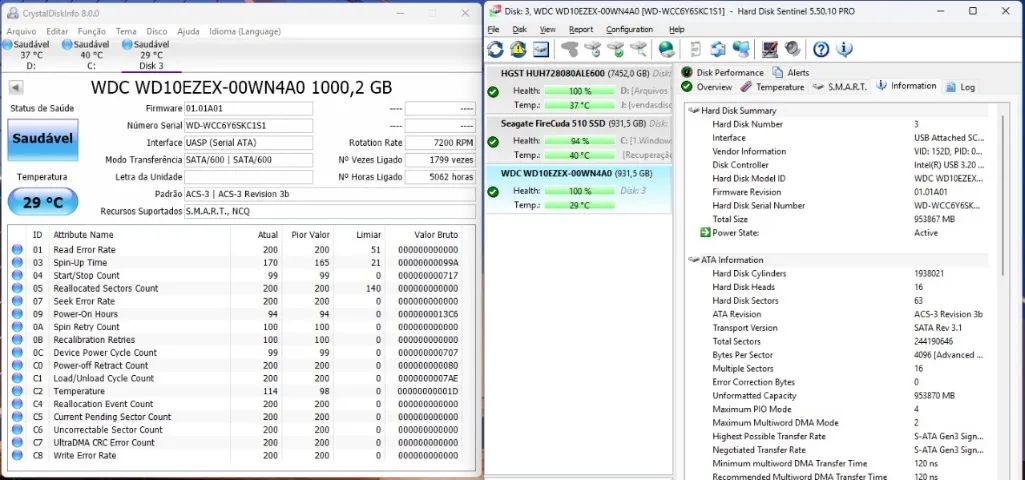Viewport: 1025px width, 480px height.
Task: Open help via the blue question mark icon
Action: pyautogui.click(x=821, y=49)
